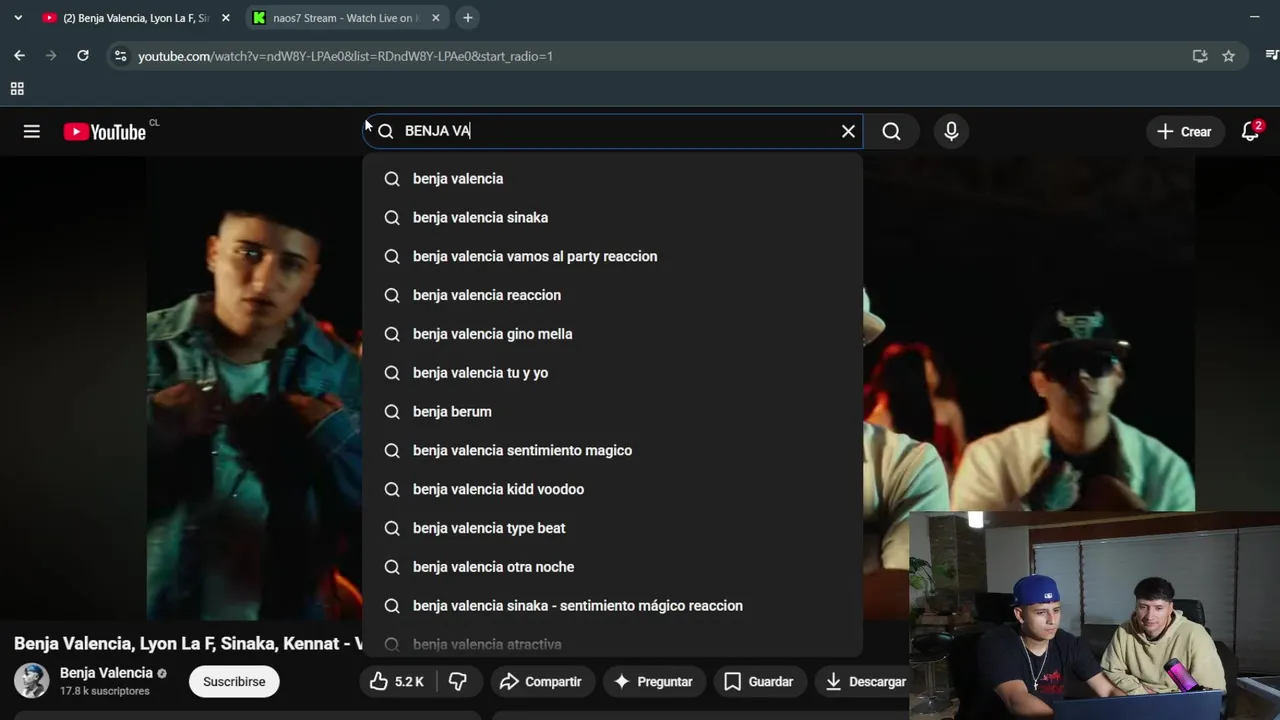Start voice search with the microphone
1280x720 pixels.
951,131
